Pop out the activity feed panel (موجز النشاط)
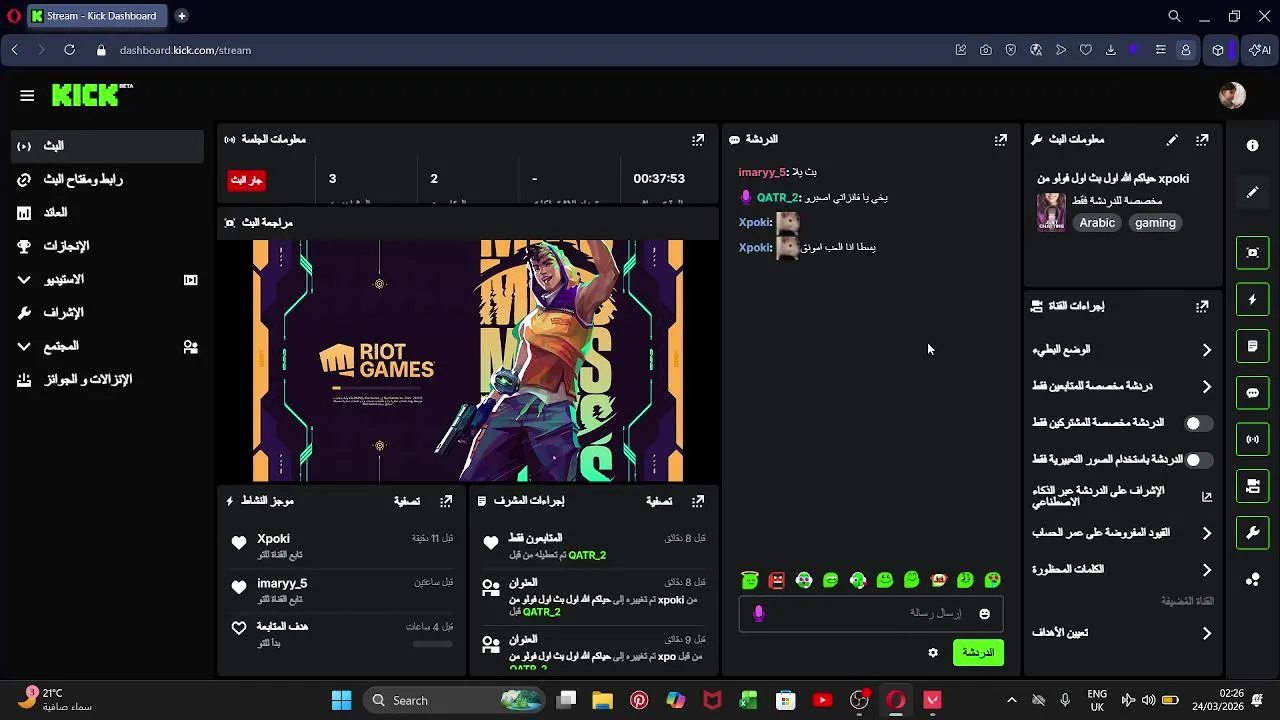1280x720 pixels. (x=446, y=501)
